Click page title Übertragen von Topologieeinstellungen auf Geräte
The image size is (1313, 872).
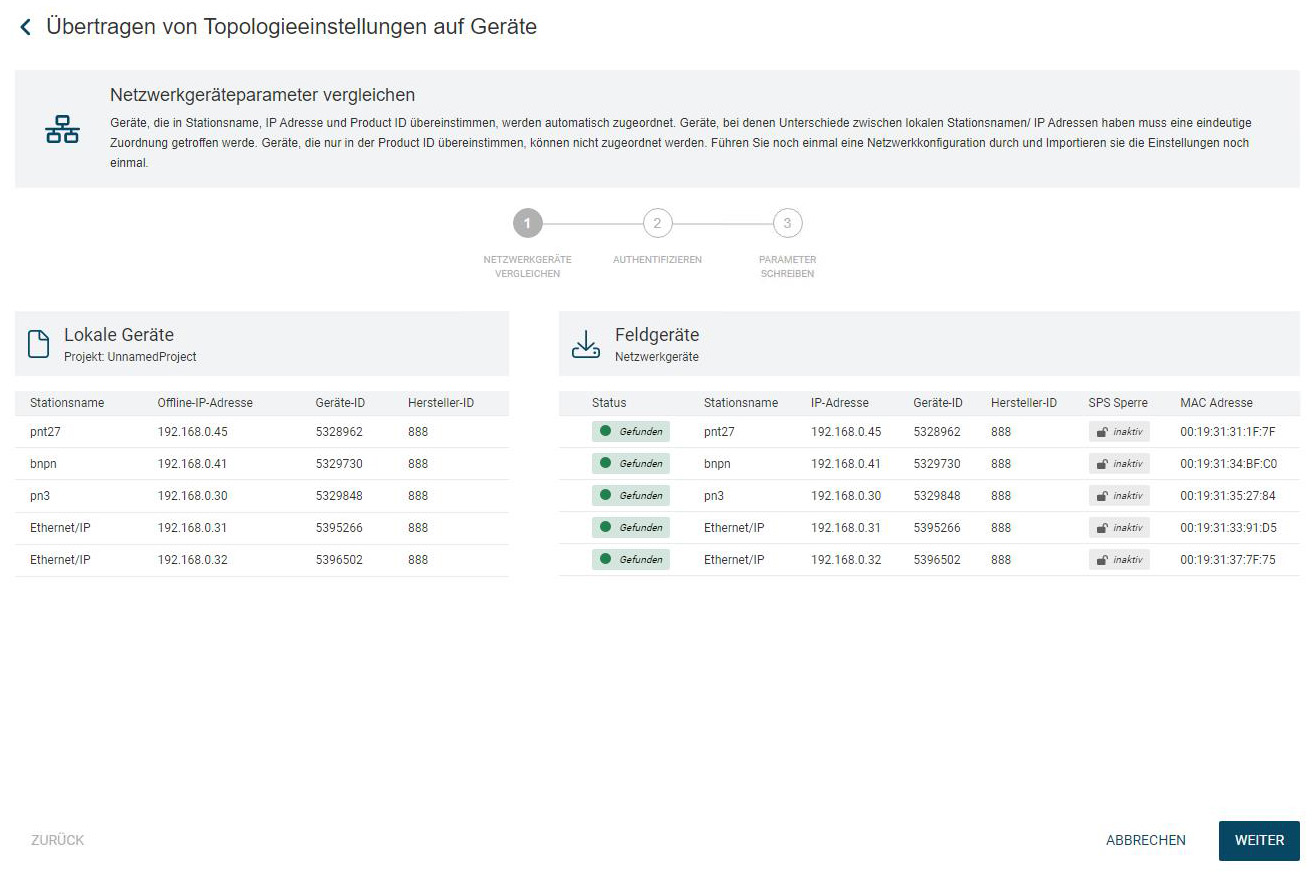pos(292,27)
